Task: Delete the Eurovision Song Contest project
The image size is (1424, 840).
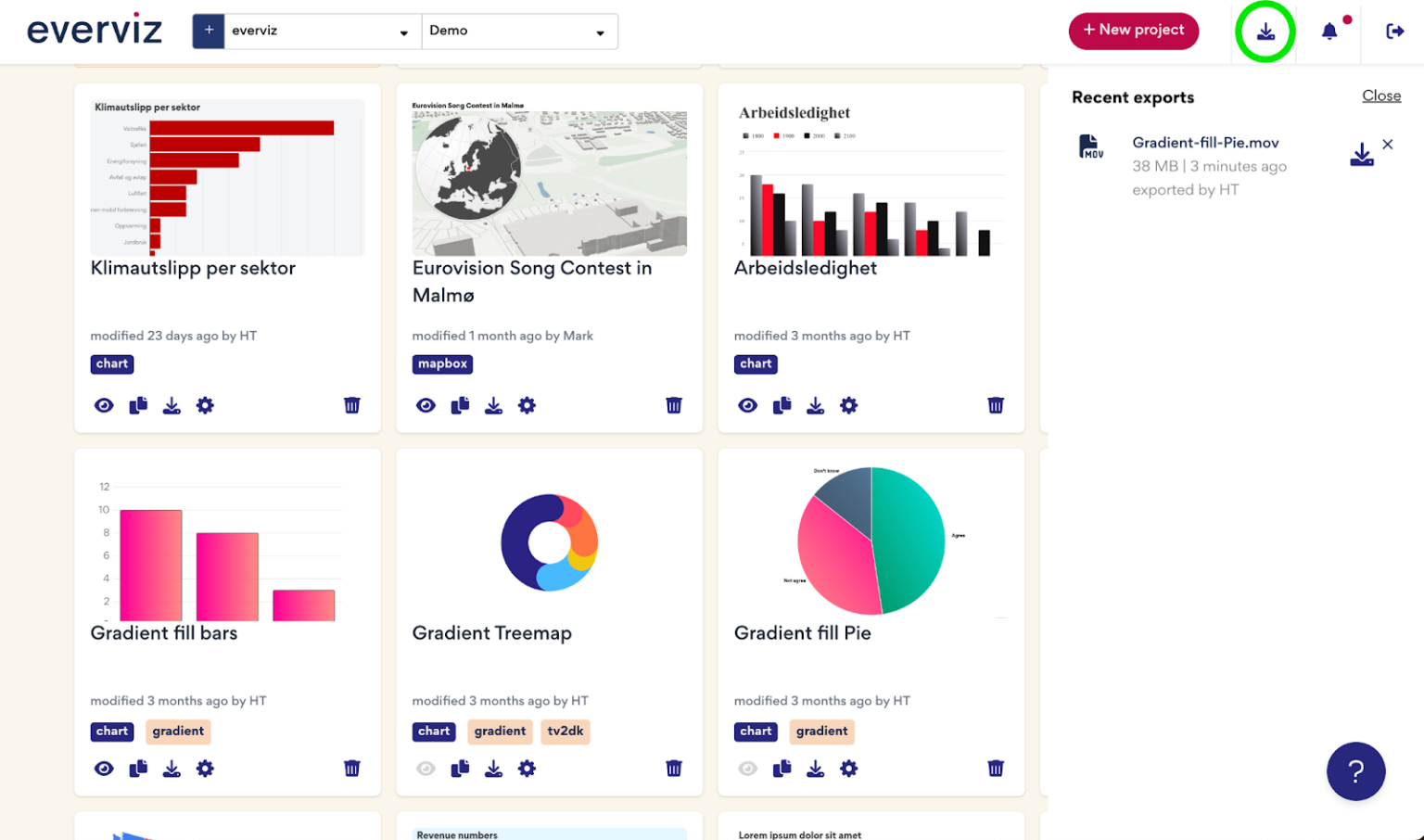Action: (x=673, y=405)
